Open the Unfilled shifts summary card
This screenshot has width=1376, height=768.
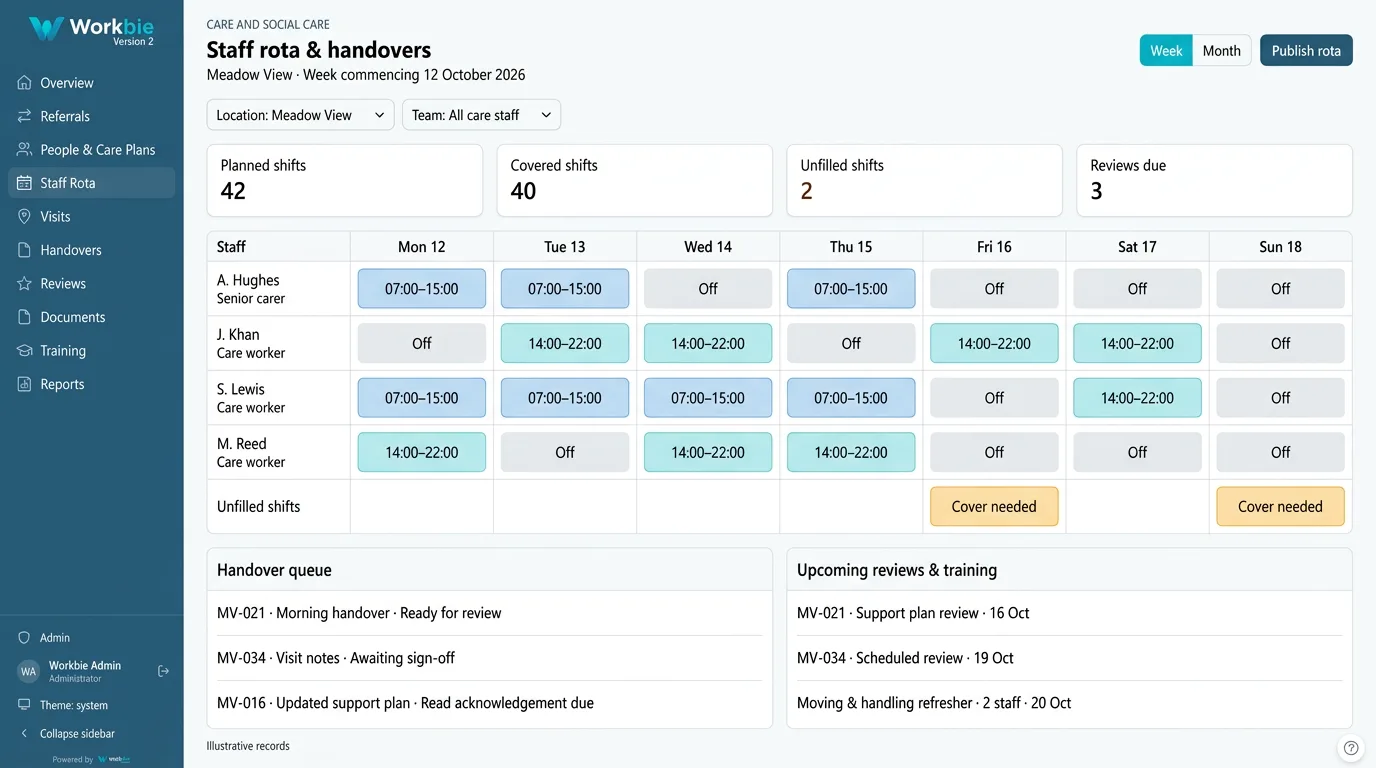[924, 180]
